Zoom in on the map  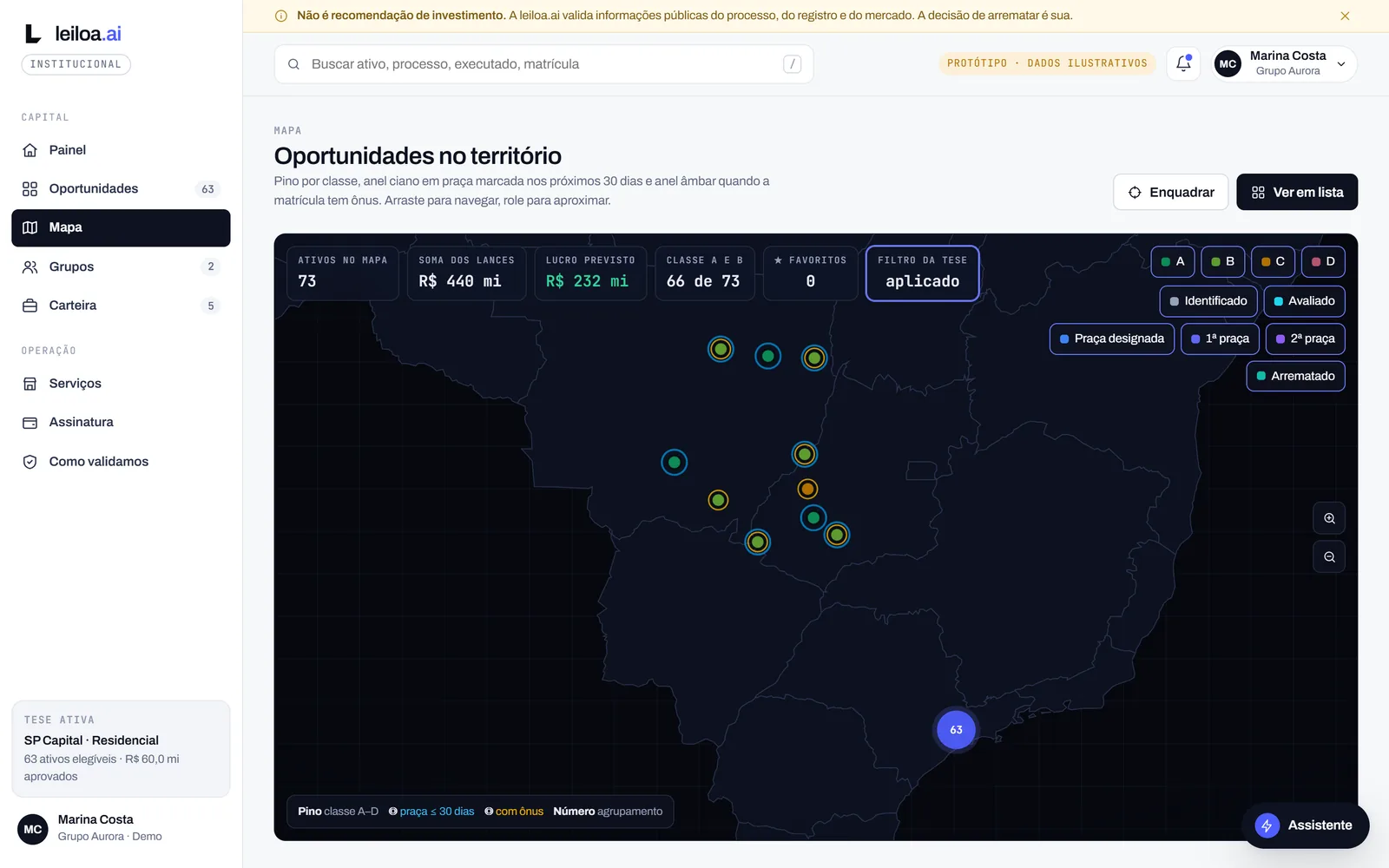pos(1329,518)
